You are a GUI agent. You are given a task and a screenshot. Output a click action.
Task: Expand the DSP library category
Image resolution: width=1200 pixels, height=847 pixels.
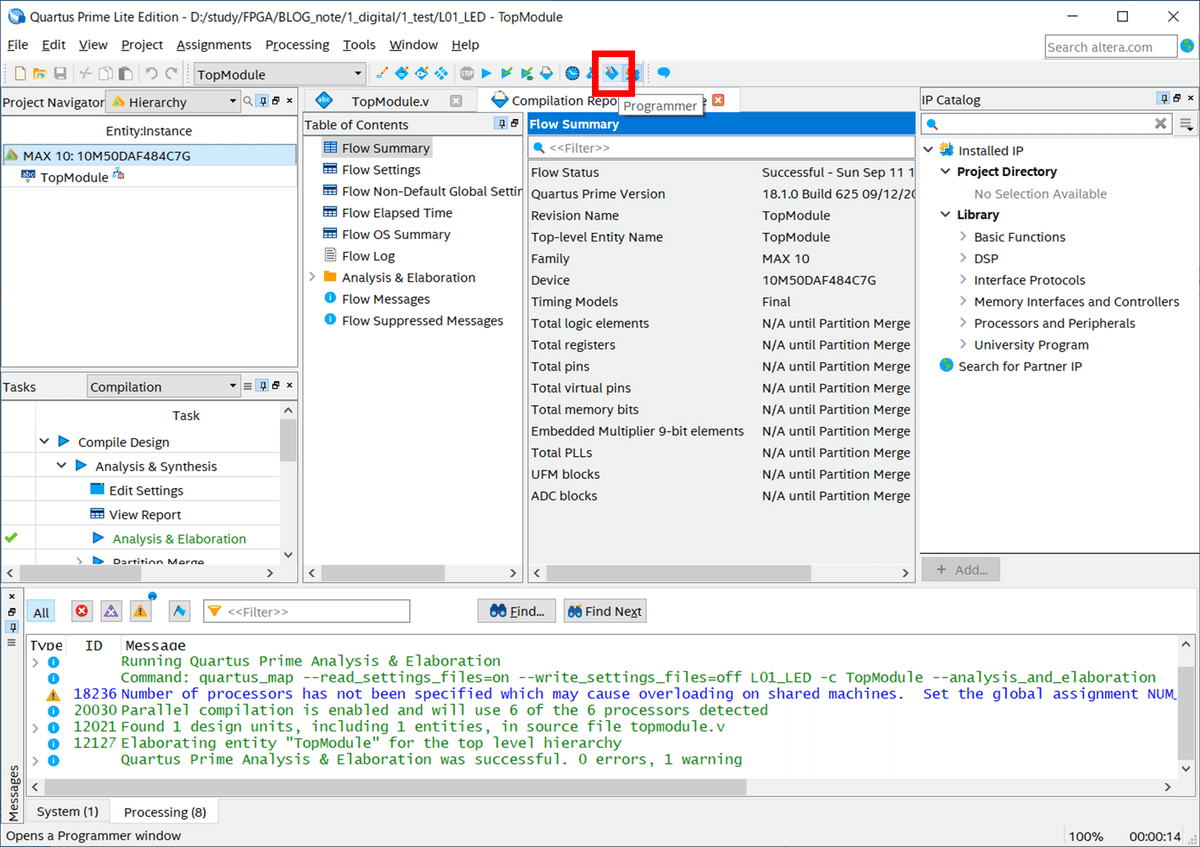(963, 258)
